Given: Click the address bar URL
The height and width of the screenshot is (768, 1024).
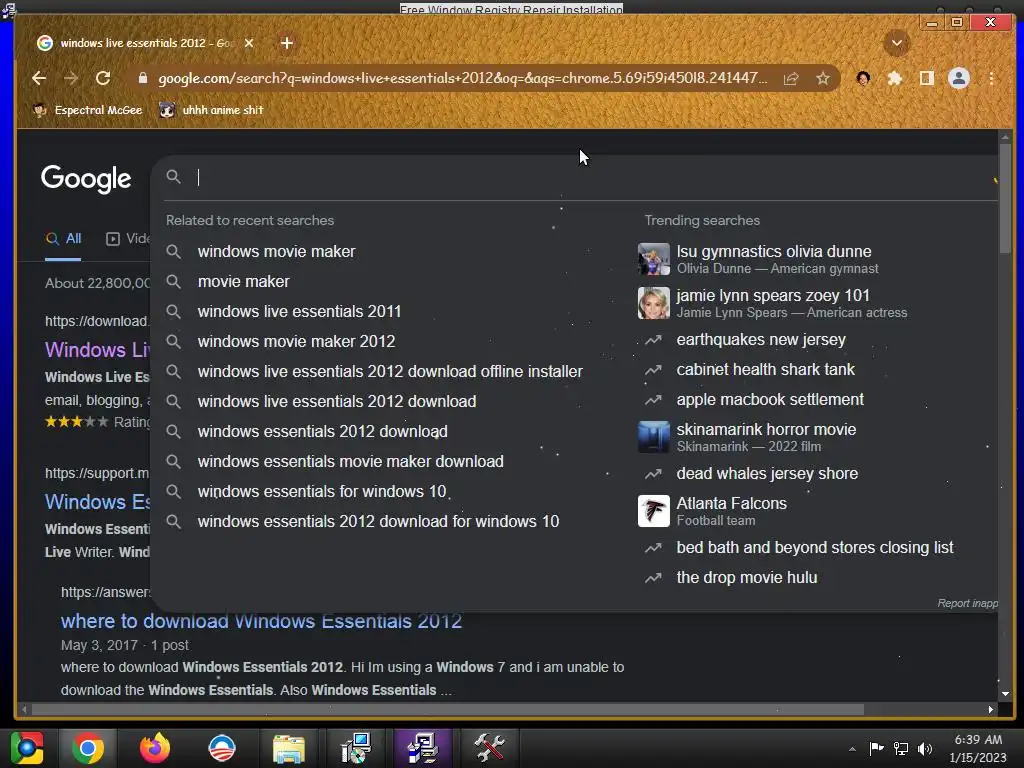Looking at the screenshot, I should pos(462,78).
